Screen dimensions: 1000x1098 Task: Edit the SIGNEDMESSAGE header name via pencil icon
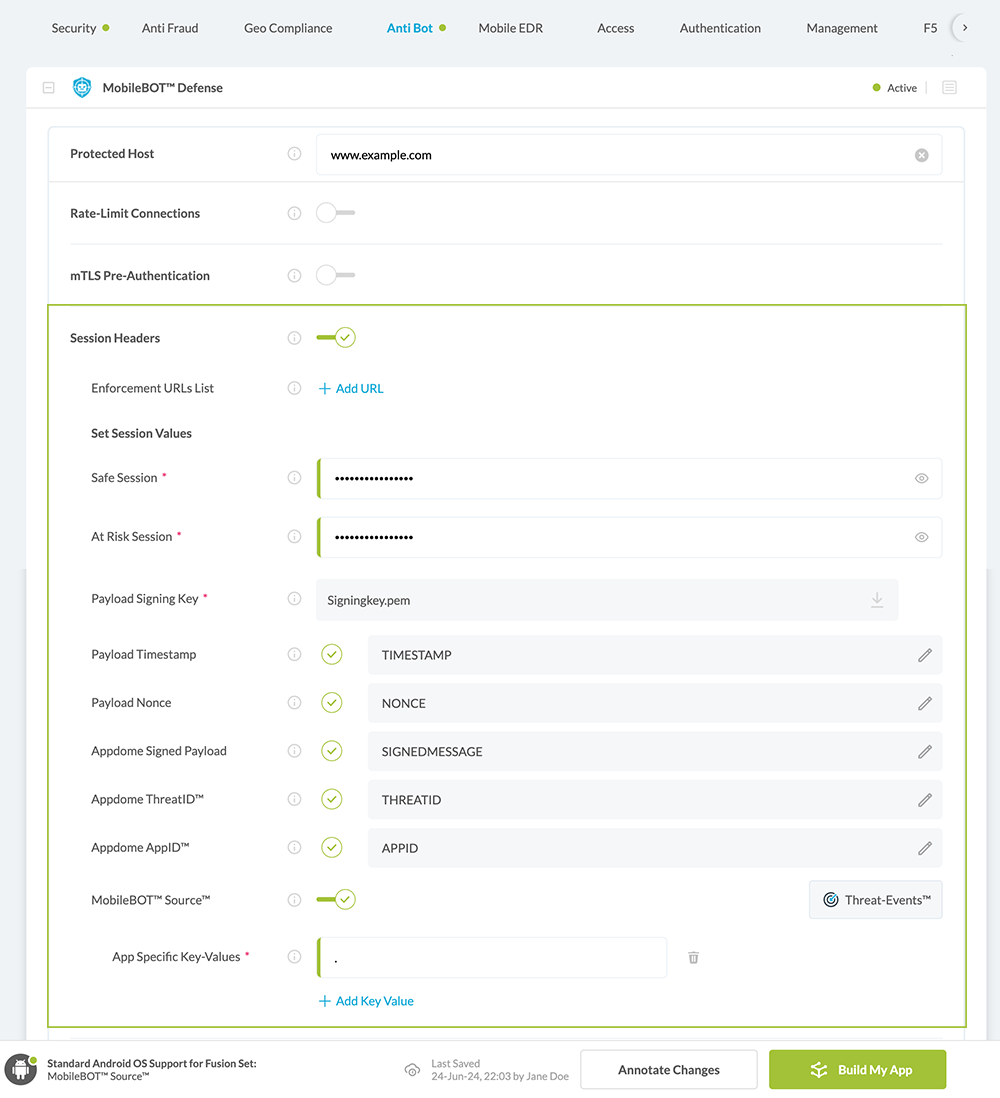click(925, 751)
